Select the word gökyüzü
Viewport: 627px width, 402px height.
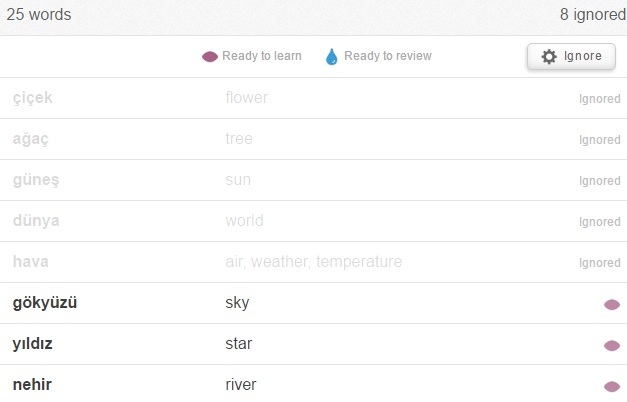click(x=45, y=303)
